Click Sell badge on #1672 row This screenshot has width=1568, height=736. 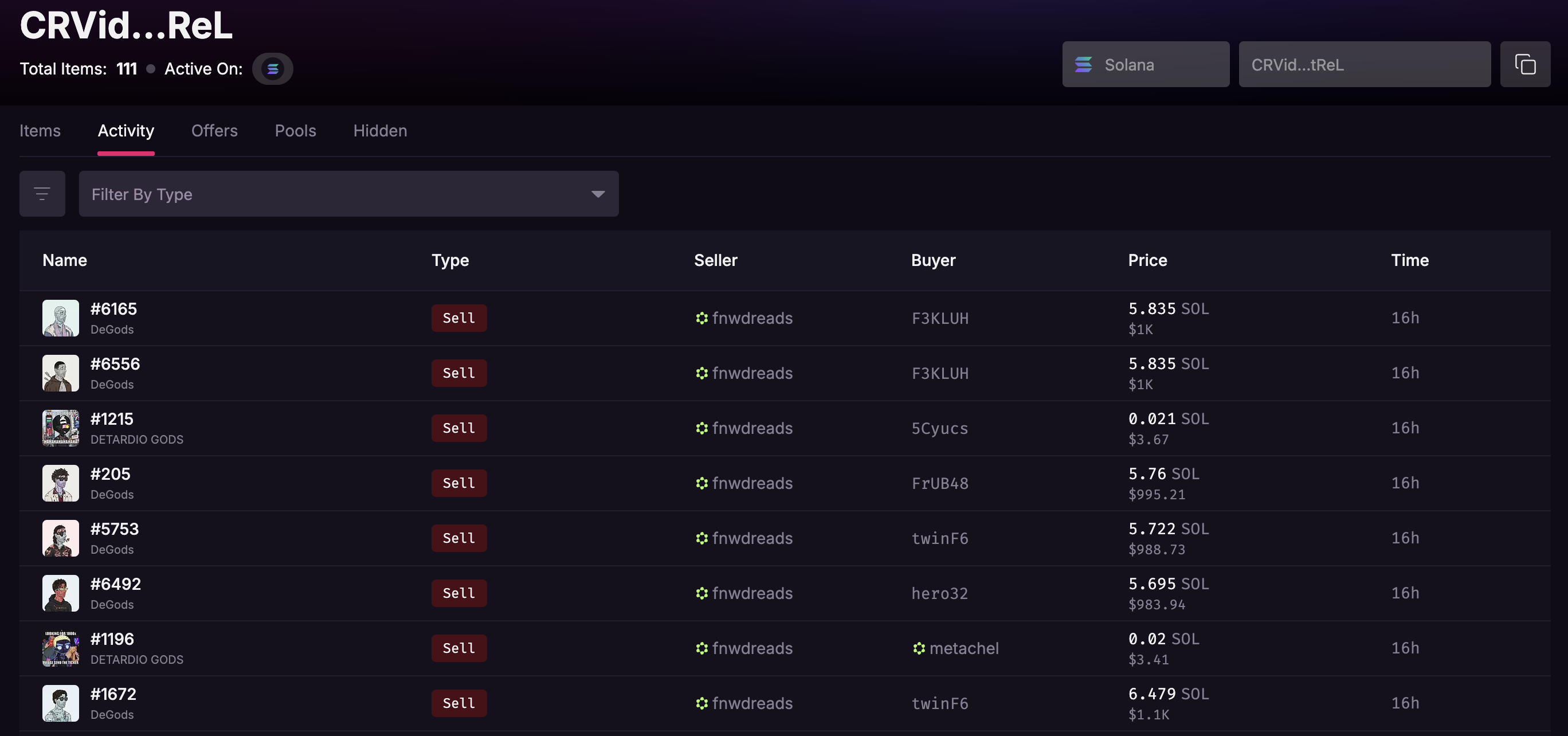[x=458, y=703]
